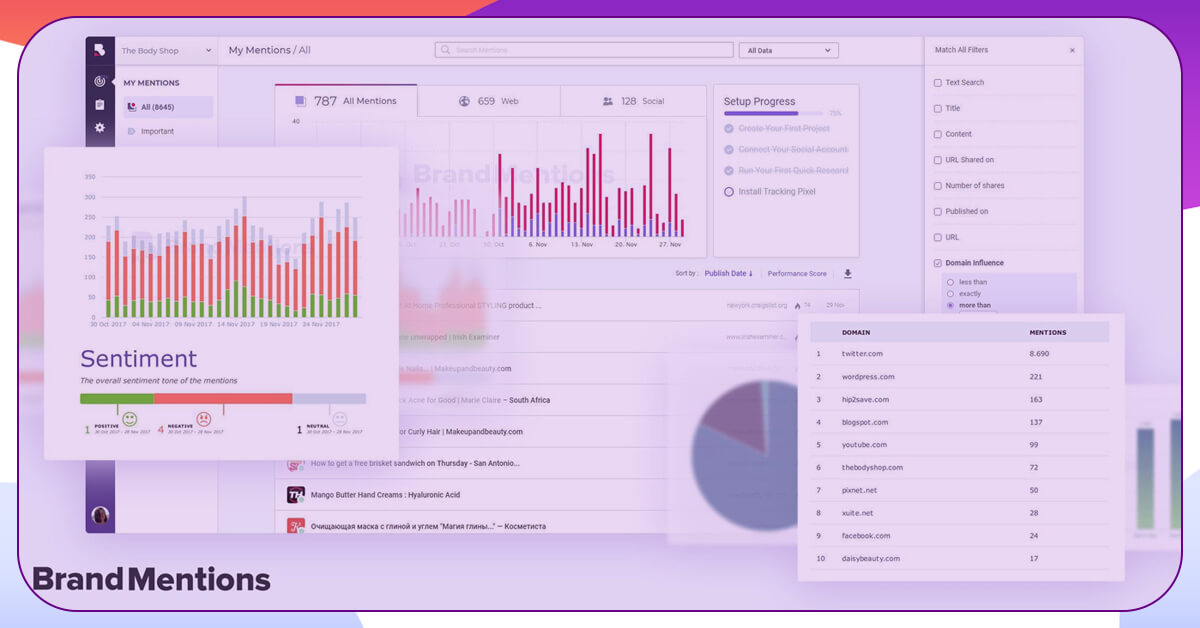1200x628 pixels.
Task: Open the mentions radar icon in sidebar
Action: 100,81
